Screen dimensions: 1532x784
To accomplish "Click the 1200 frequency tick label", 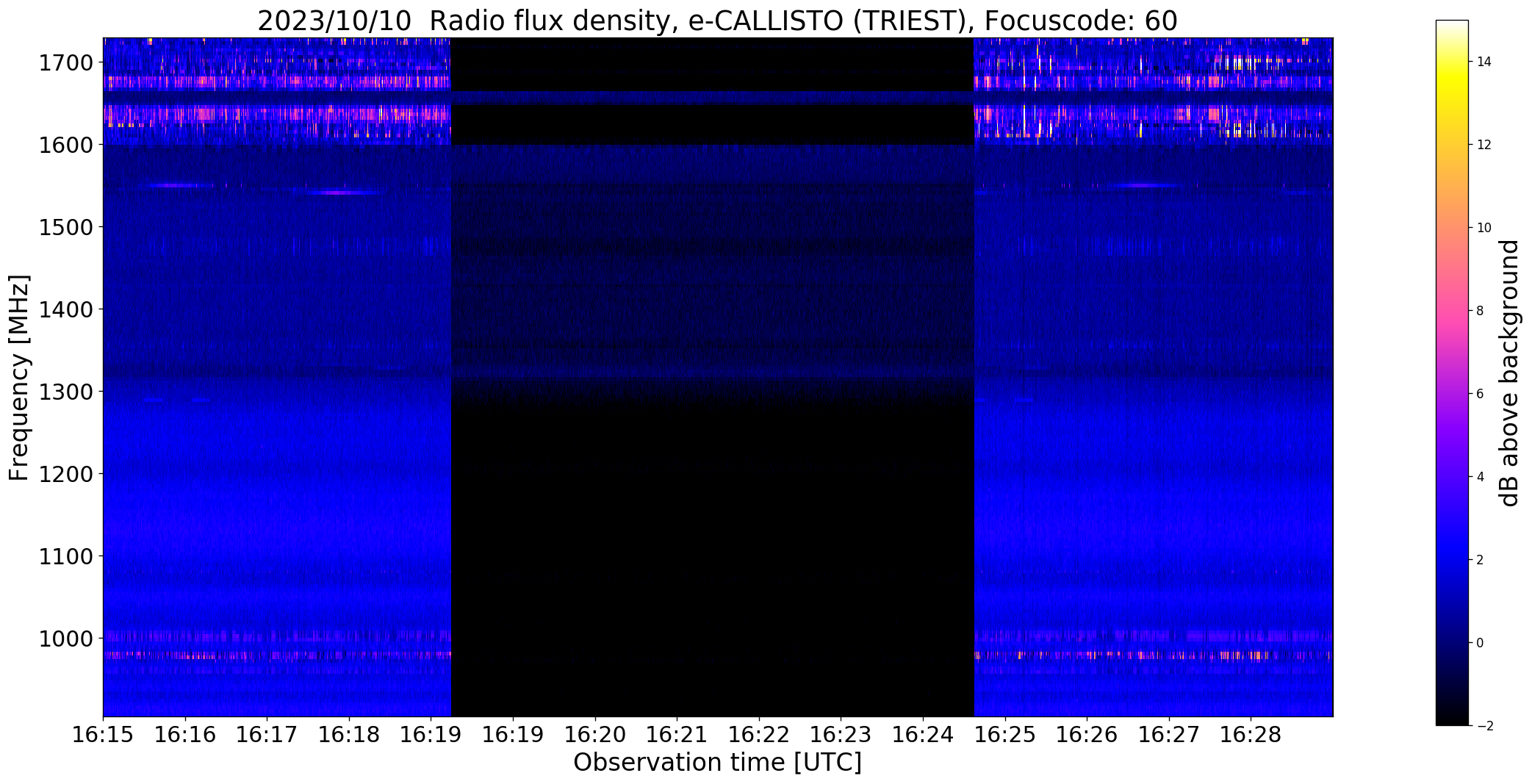I will click(x=66, y=475).
